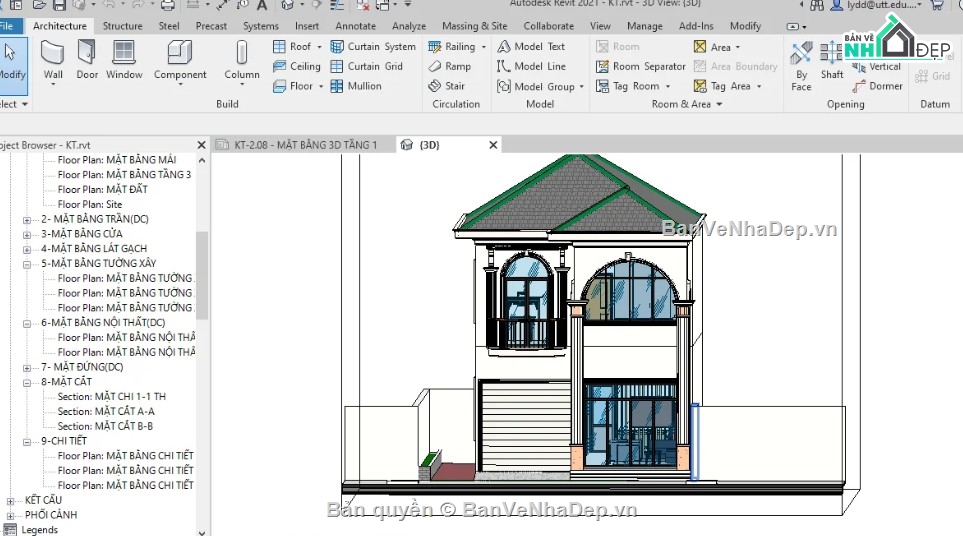Switch to the Massing & Site tab

point(475,26)
